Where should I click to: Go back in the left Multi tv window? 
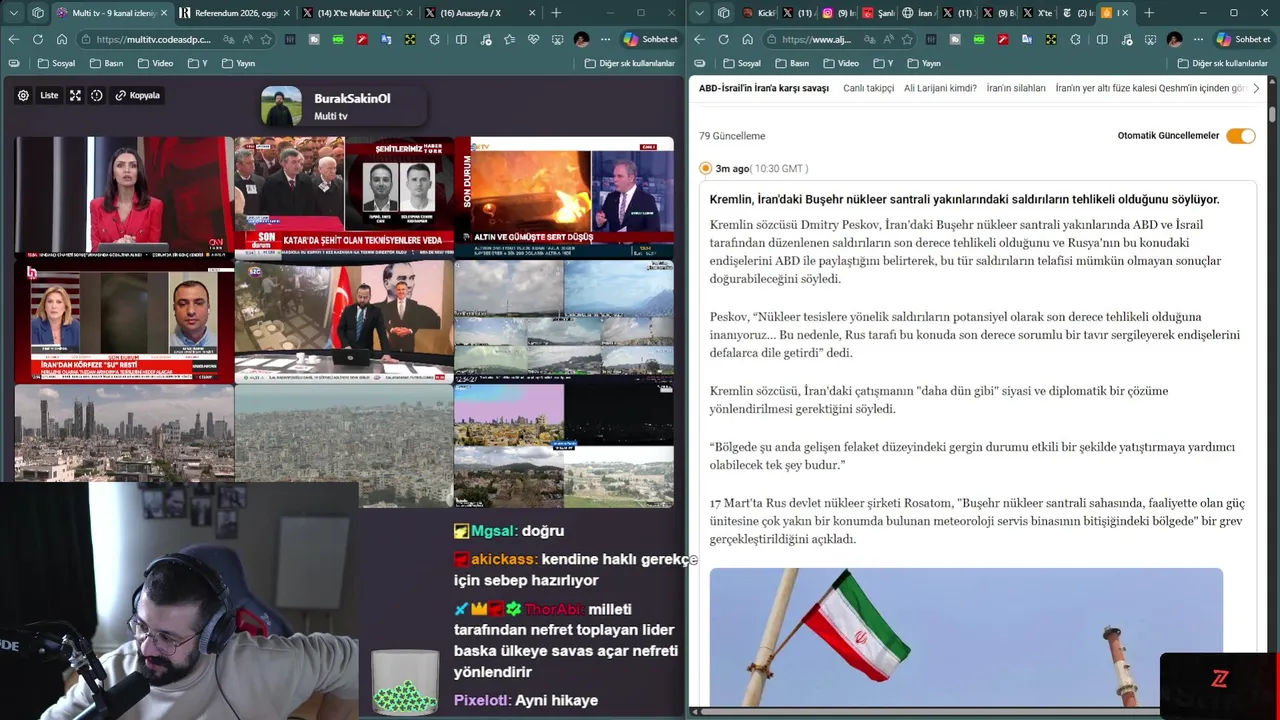coord(13,39)
